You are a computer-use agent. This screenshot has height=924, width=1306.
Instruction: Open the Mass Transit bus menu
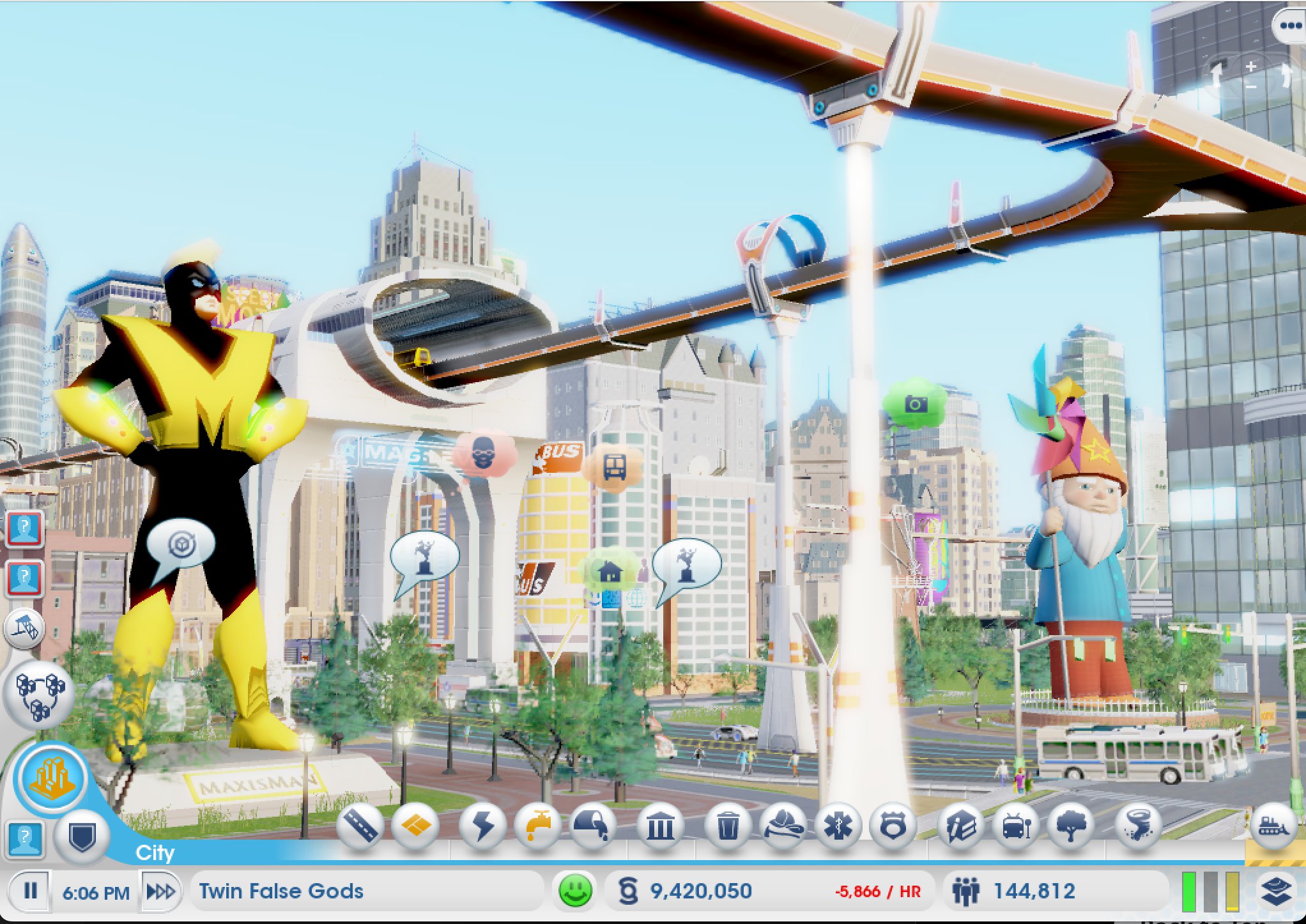point(1016,826)
